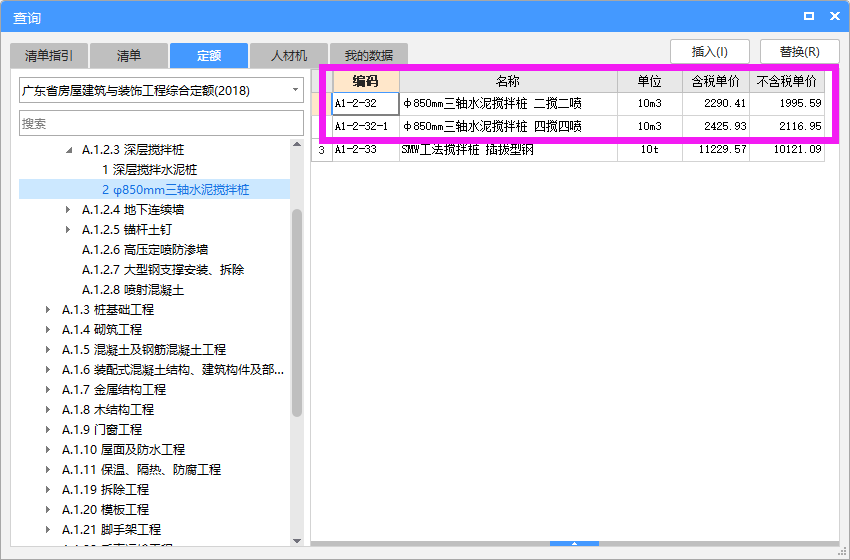Image resolution: width=850 pixels, height=560 pixels.
Task: Click the 名称 column header
Action: (x=508, y=81)
